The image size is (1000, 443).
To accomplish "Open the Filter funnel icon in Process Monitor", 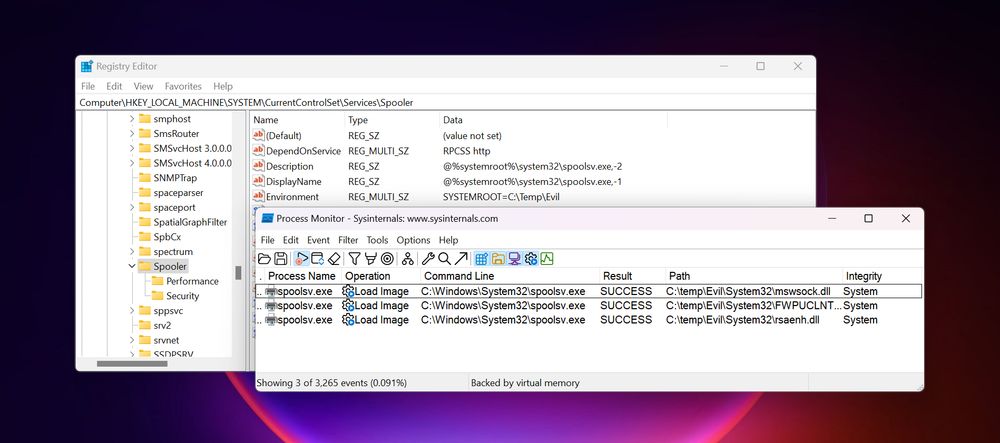I will [x=354, y=259].
